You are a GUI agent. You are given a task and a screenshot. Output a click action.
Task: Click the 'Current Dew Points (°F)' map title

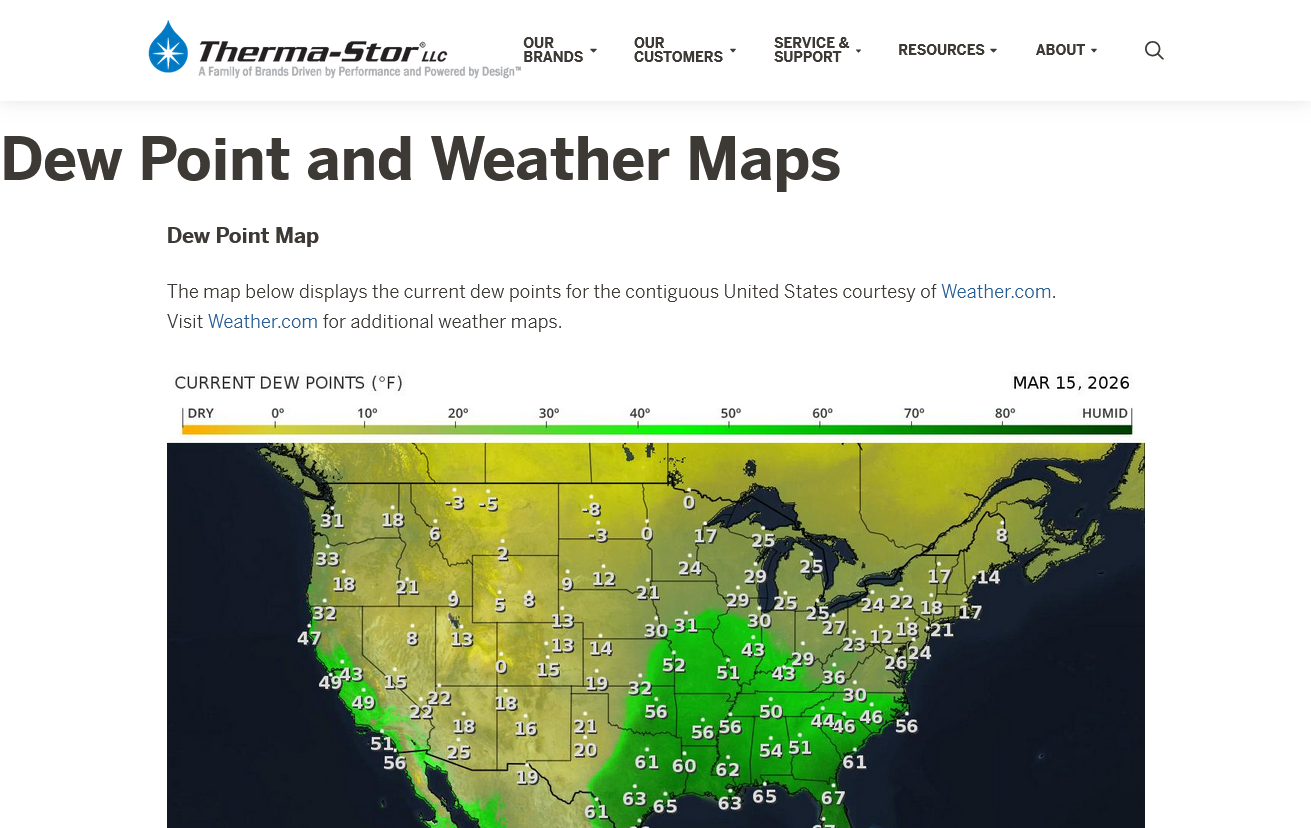coord(288,383)
